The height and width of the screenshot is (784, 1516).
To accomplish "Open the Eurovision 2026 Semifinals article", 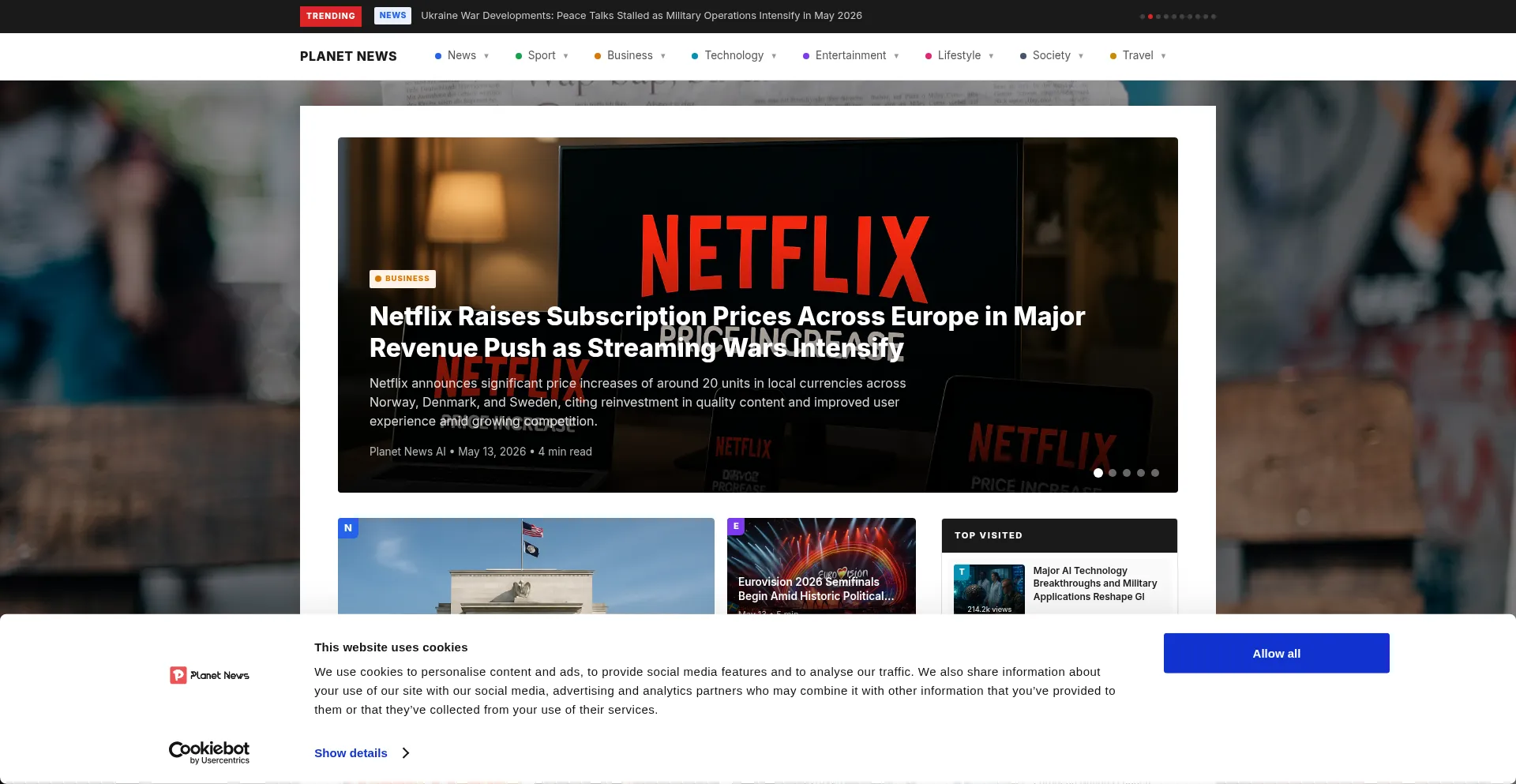I will [x=816, y=589].
